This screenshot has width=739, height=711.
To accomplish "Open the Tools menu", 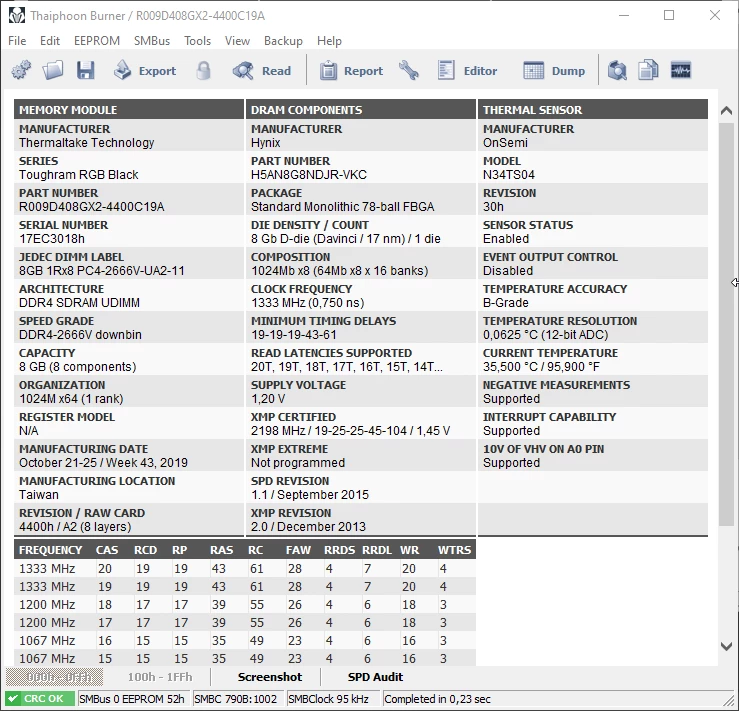I will (x=197, y=41).
